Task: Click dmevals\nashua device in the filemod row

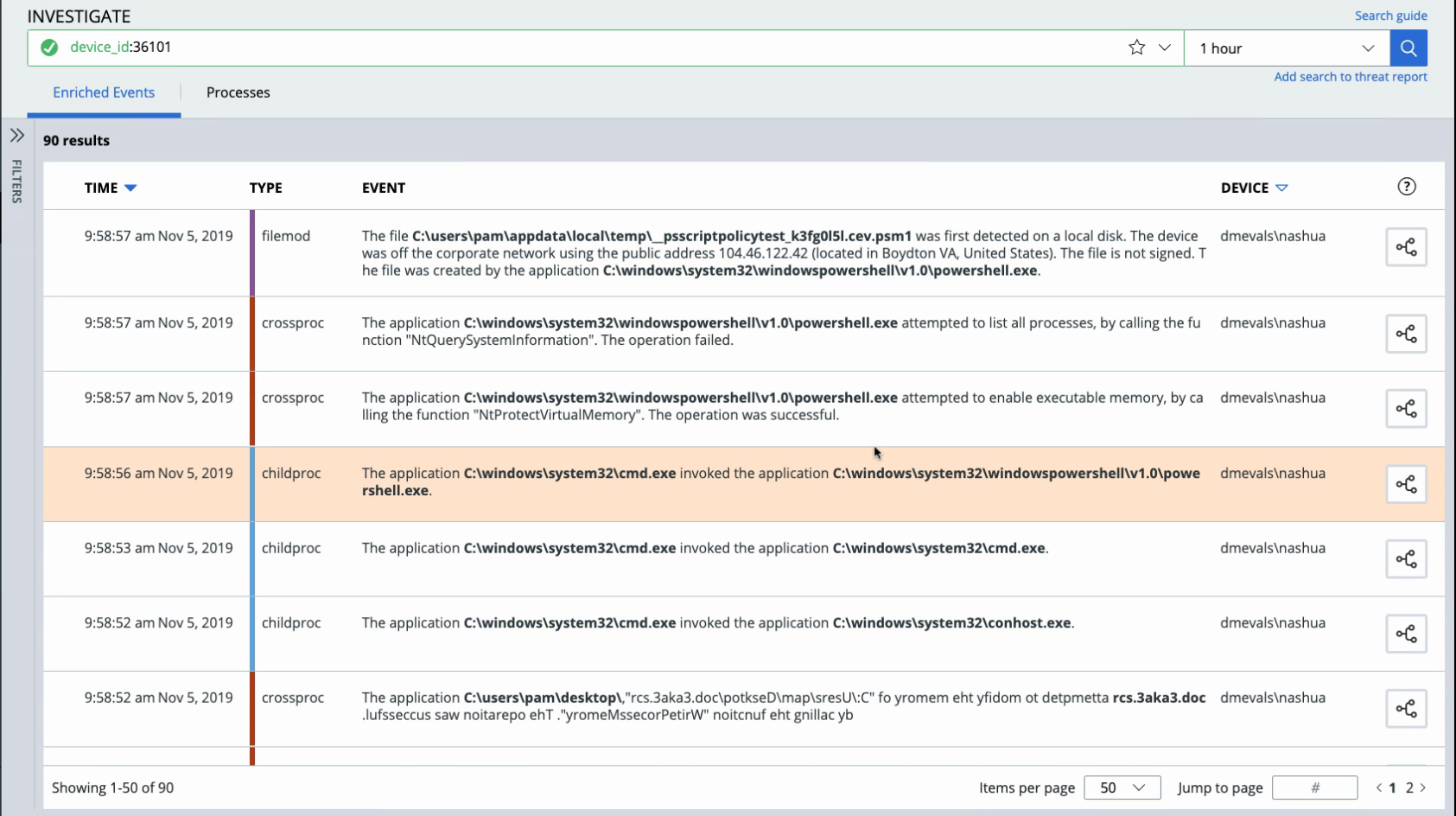Action: 1273,236
